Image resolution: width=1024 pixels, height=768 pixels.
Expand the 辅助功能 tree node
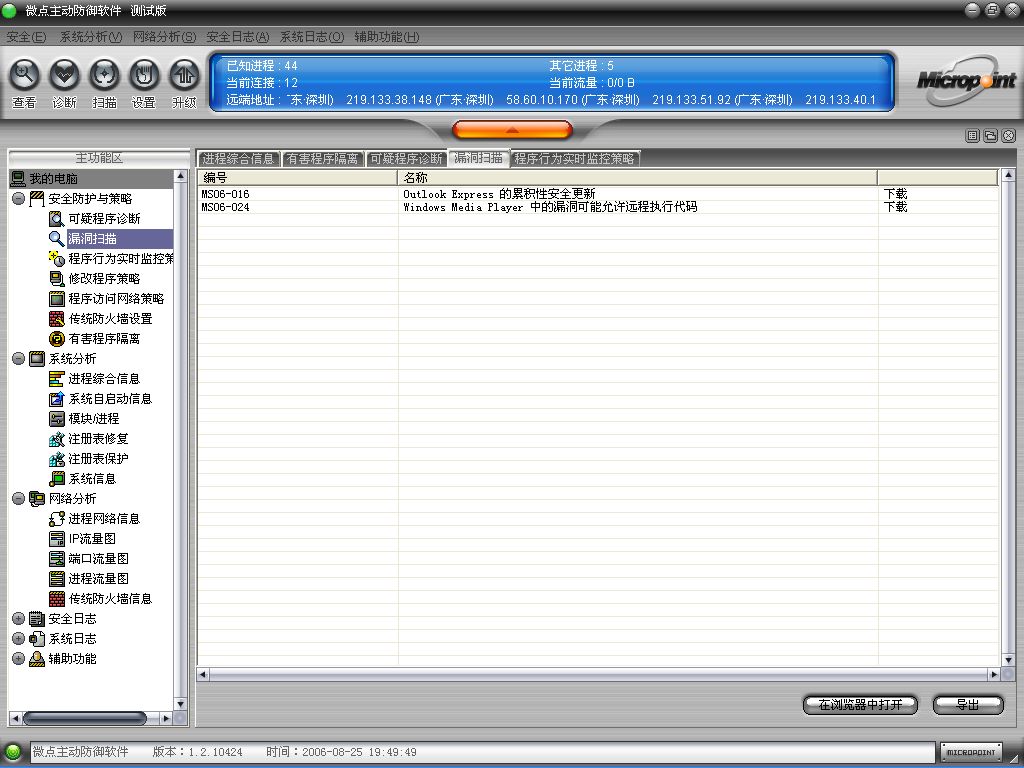[x=18, y=659]
